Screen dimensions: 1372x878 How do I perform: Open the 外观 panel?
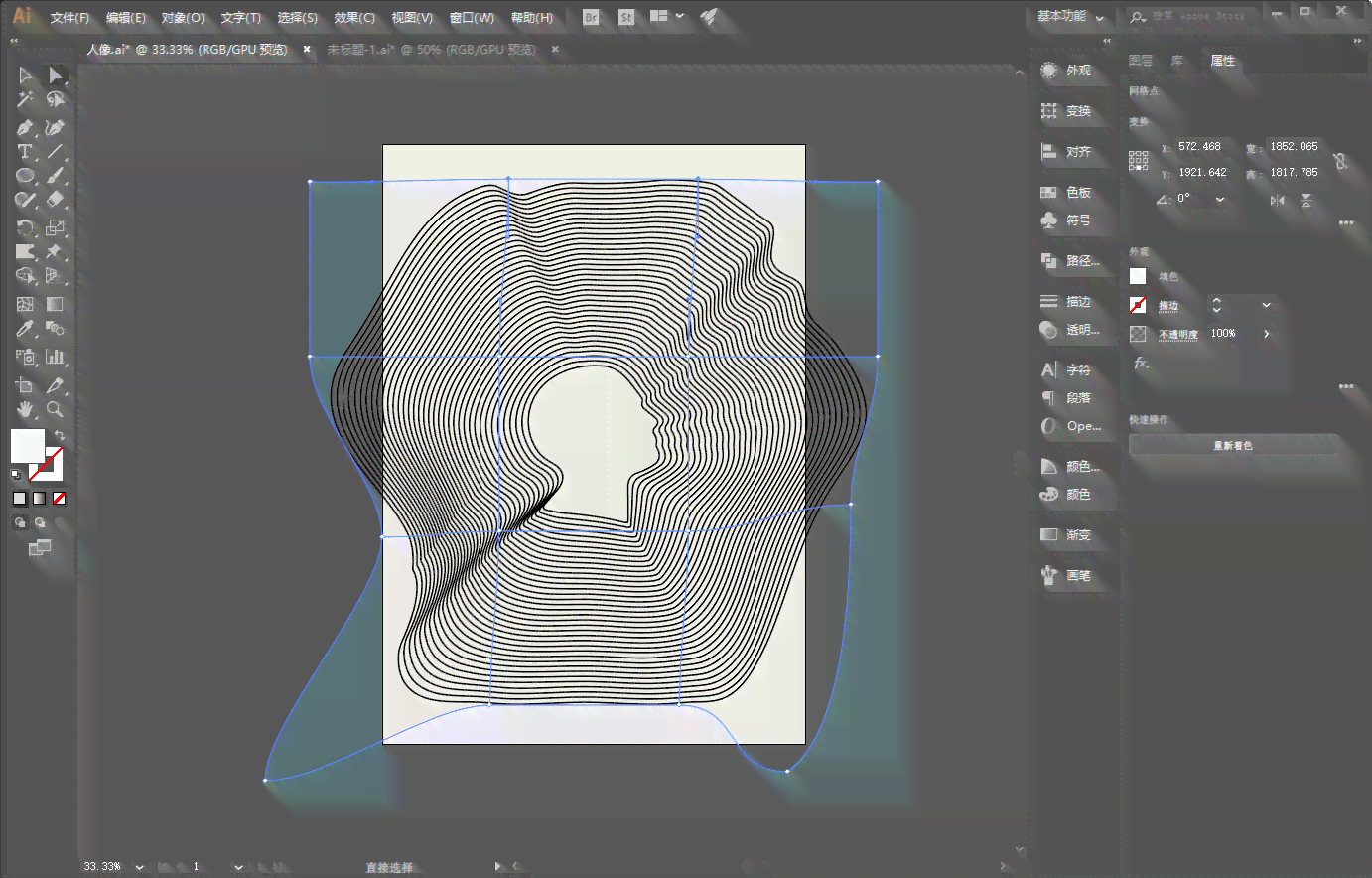(1066, 71)
